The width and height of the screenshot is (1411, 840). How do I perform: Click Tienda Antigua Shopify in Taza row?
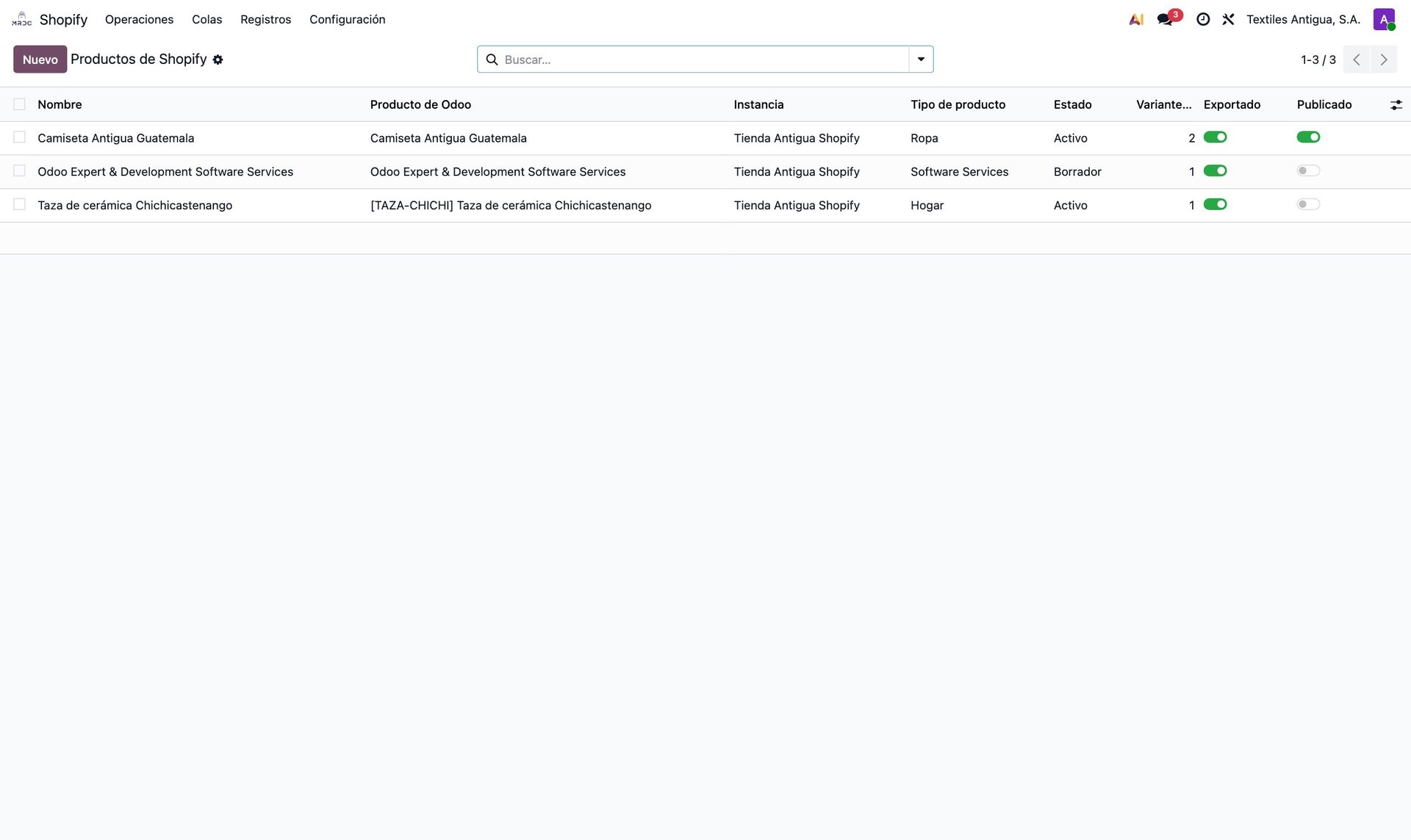point(797,205)
